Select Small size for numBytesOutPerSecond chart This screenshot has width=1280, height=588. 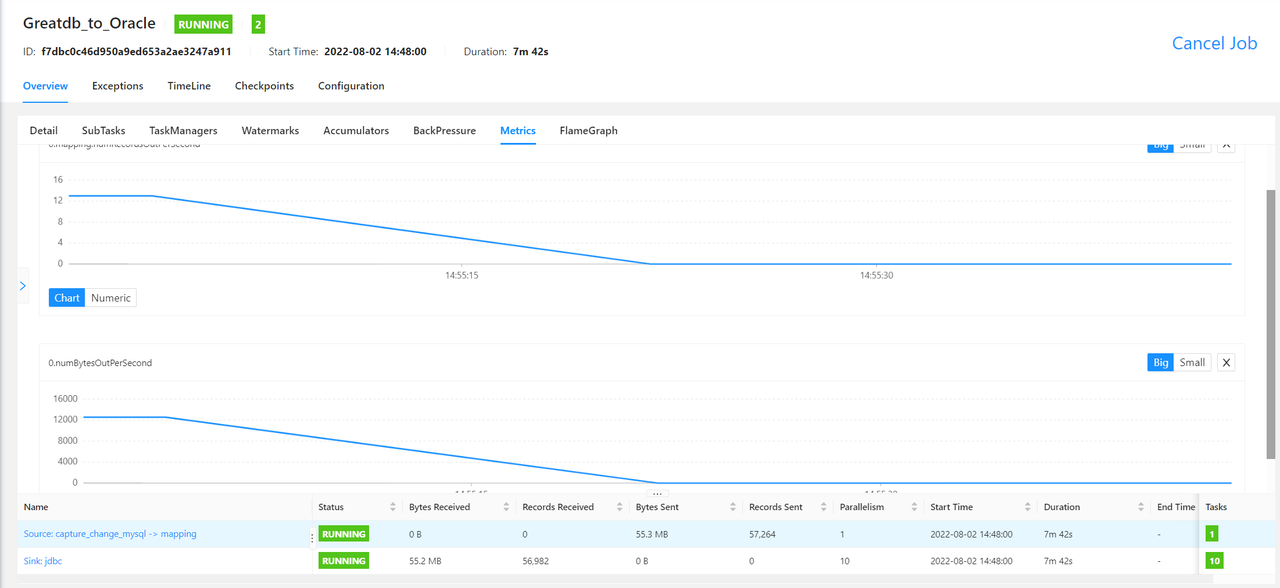tap(1192, 362)
